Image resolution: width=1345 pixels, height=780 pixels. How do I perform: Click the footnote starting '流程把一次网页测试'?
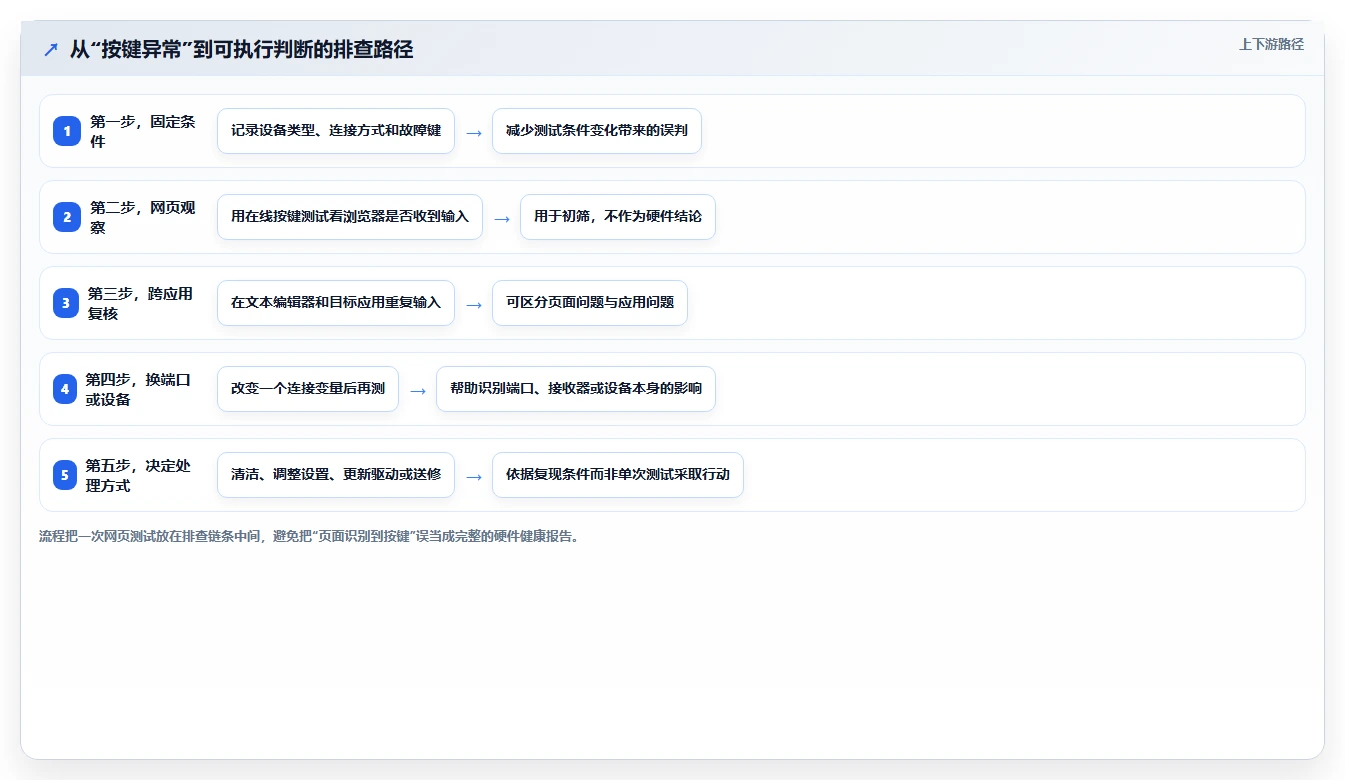tap(309, 536)
